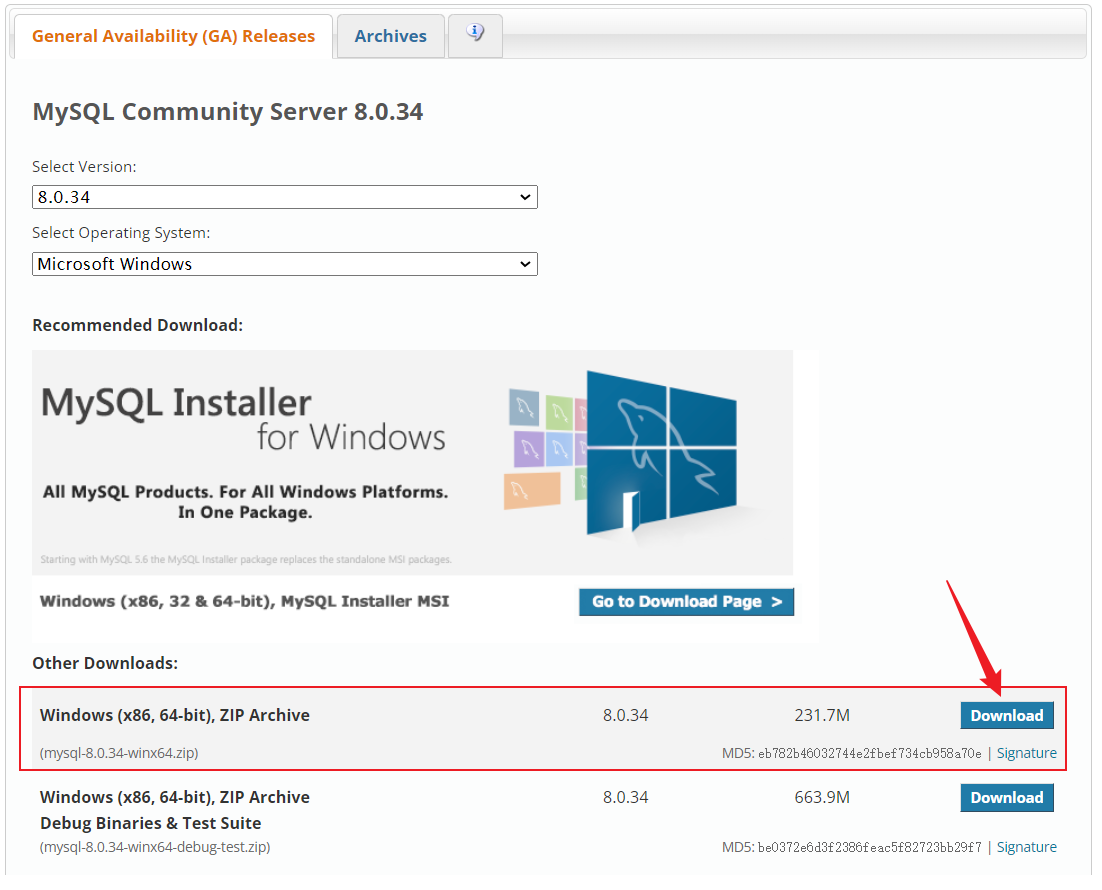Click the MySQL Installer for Windows banner

[x=413, y=463]
